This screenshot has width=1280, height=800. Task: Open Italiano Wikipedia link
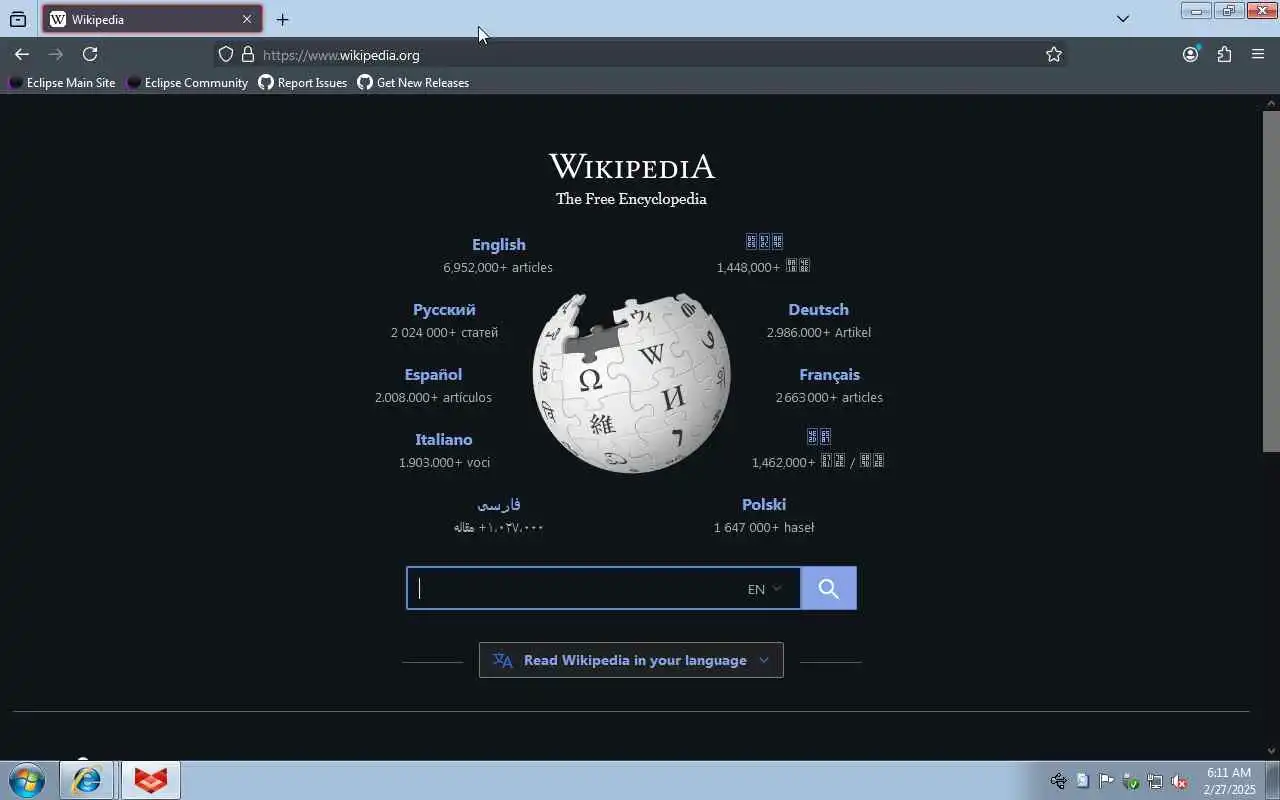click(443, 439)
